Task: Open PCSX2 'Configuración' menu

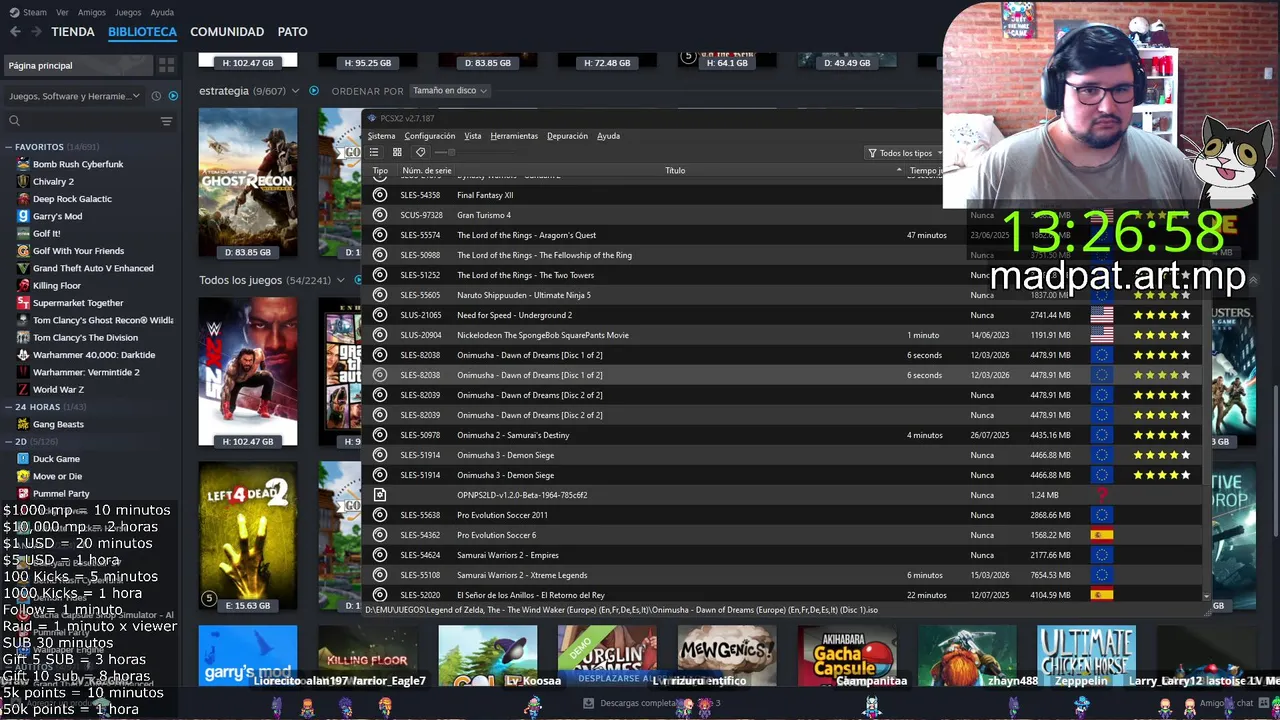Action: pyautogui.click(x=430, y=136)
